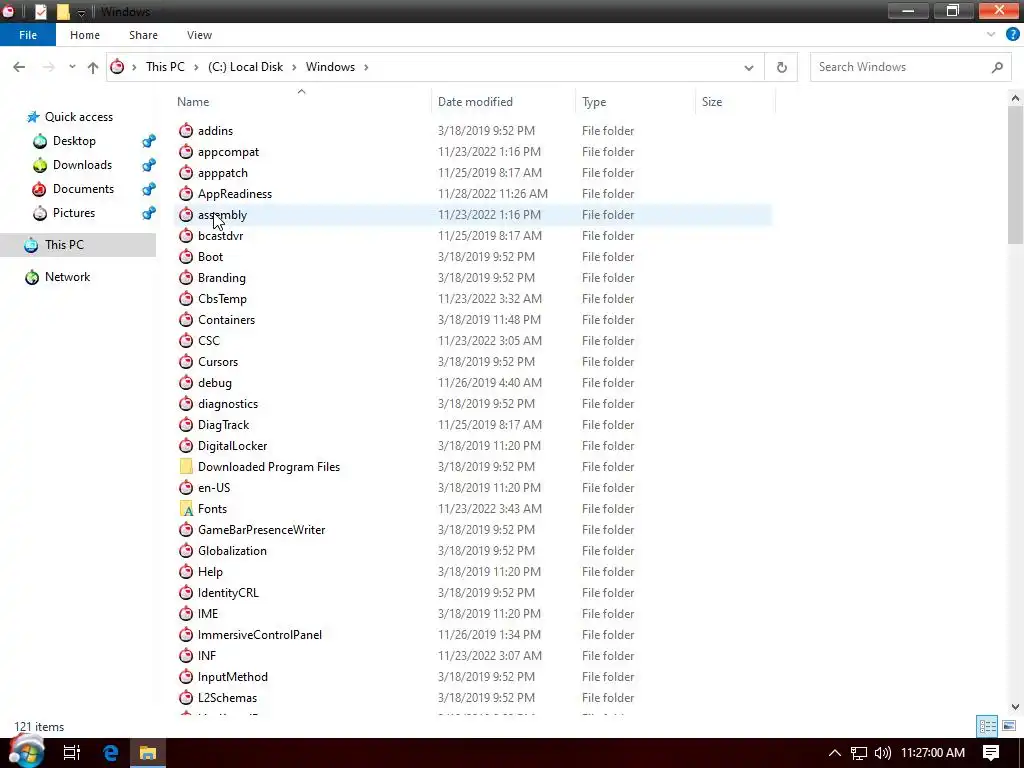Image resolution: width=1024 pixels, height=768 pixels.
Task: Open the View ribbon tab
Action: click(199, 35)
